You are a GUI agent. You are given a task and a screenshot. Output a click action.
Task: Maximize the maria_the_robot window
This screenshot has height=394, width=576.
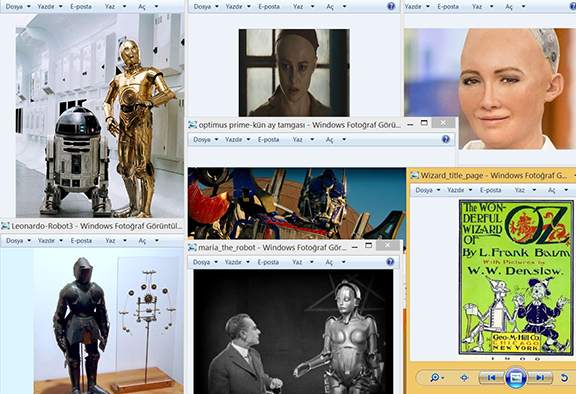click(x=369, y=246)
